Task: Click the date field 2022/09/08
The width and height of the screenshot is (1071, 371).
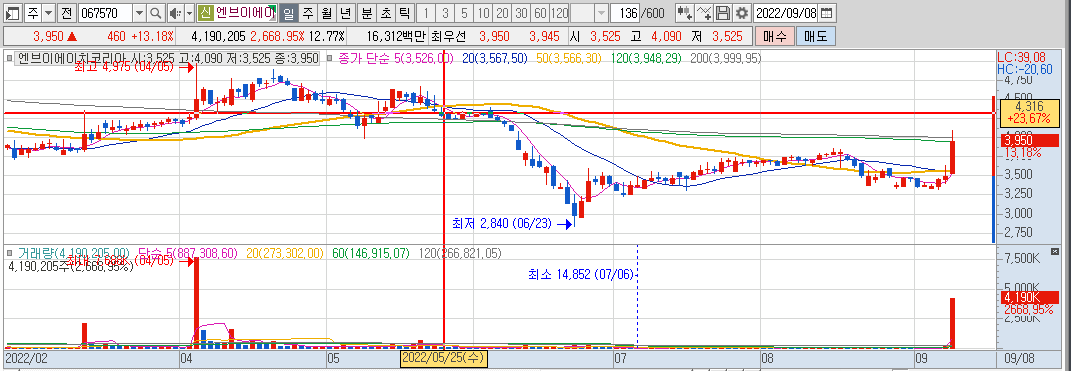Action: coord(785,12)
